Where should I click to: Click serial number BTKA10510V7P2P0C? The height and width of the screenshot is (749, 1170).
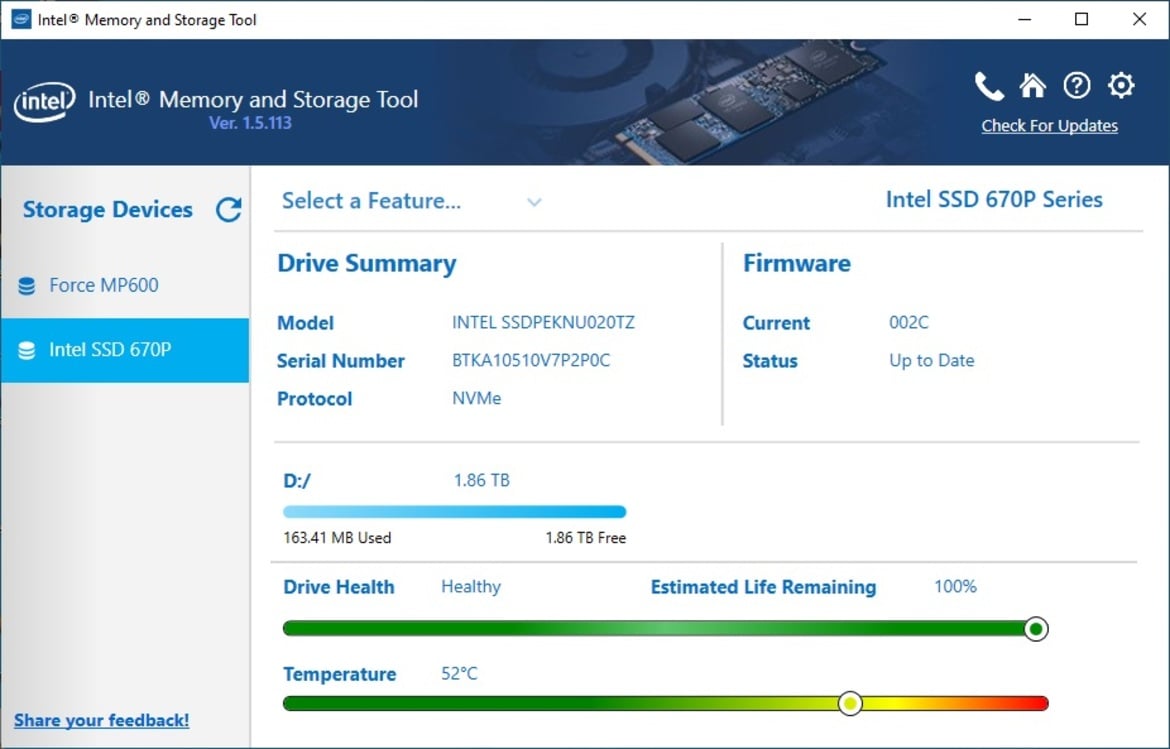tap(531, 361)
